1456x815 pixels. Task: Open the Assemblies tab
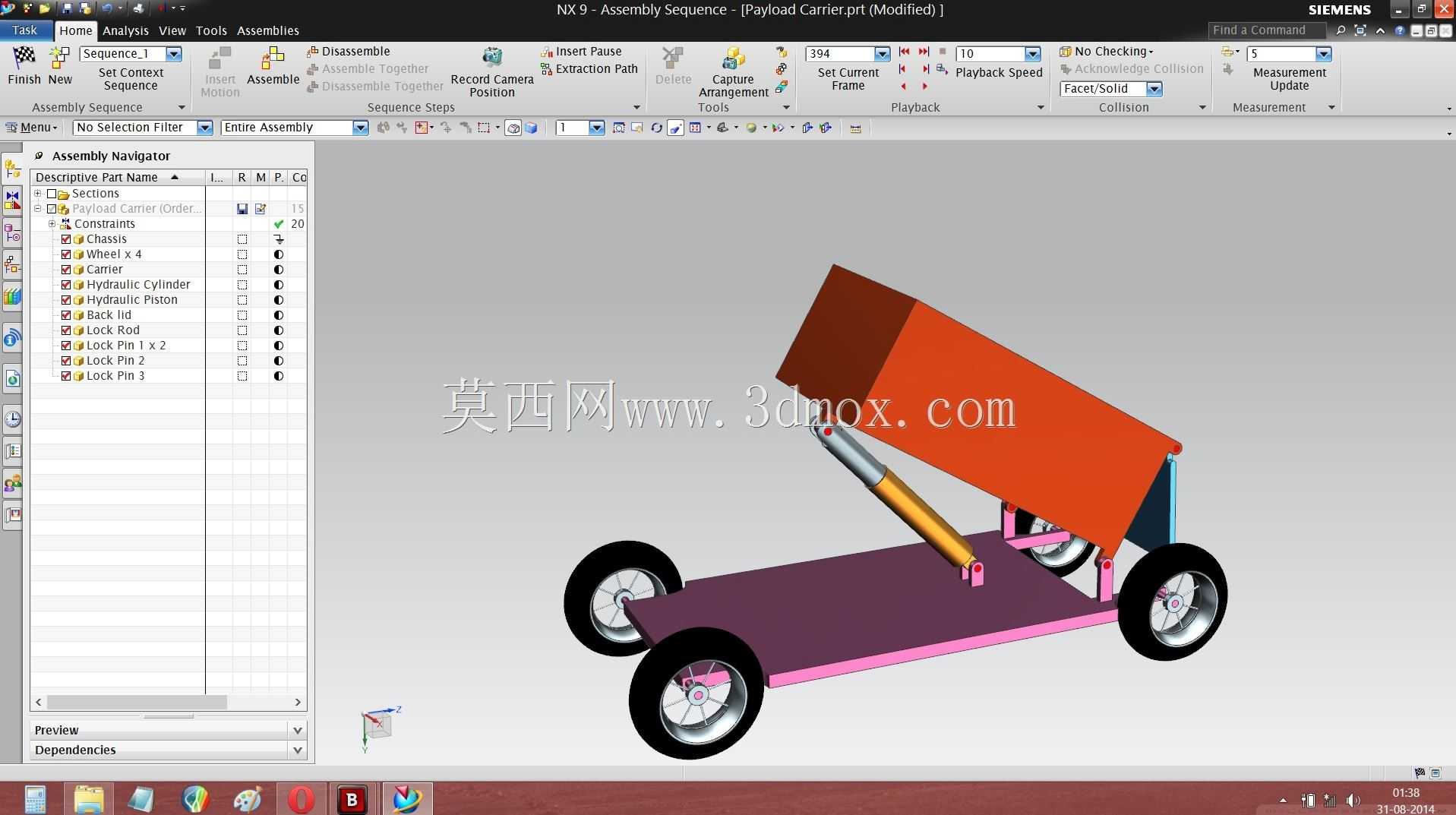pos(268,30)
